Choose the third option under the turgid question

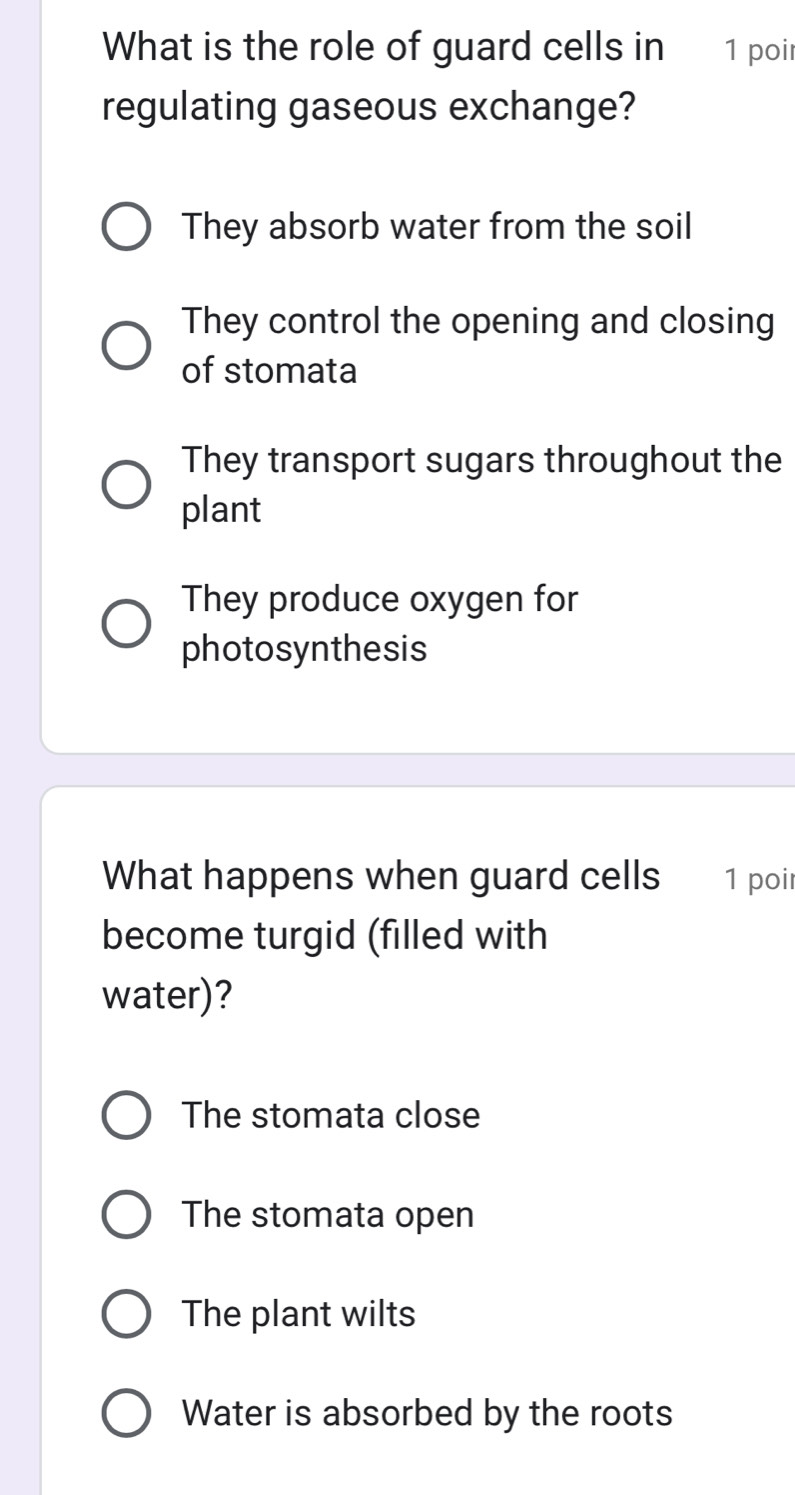[126, 1314]
